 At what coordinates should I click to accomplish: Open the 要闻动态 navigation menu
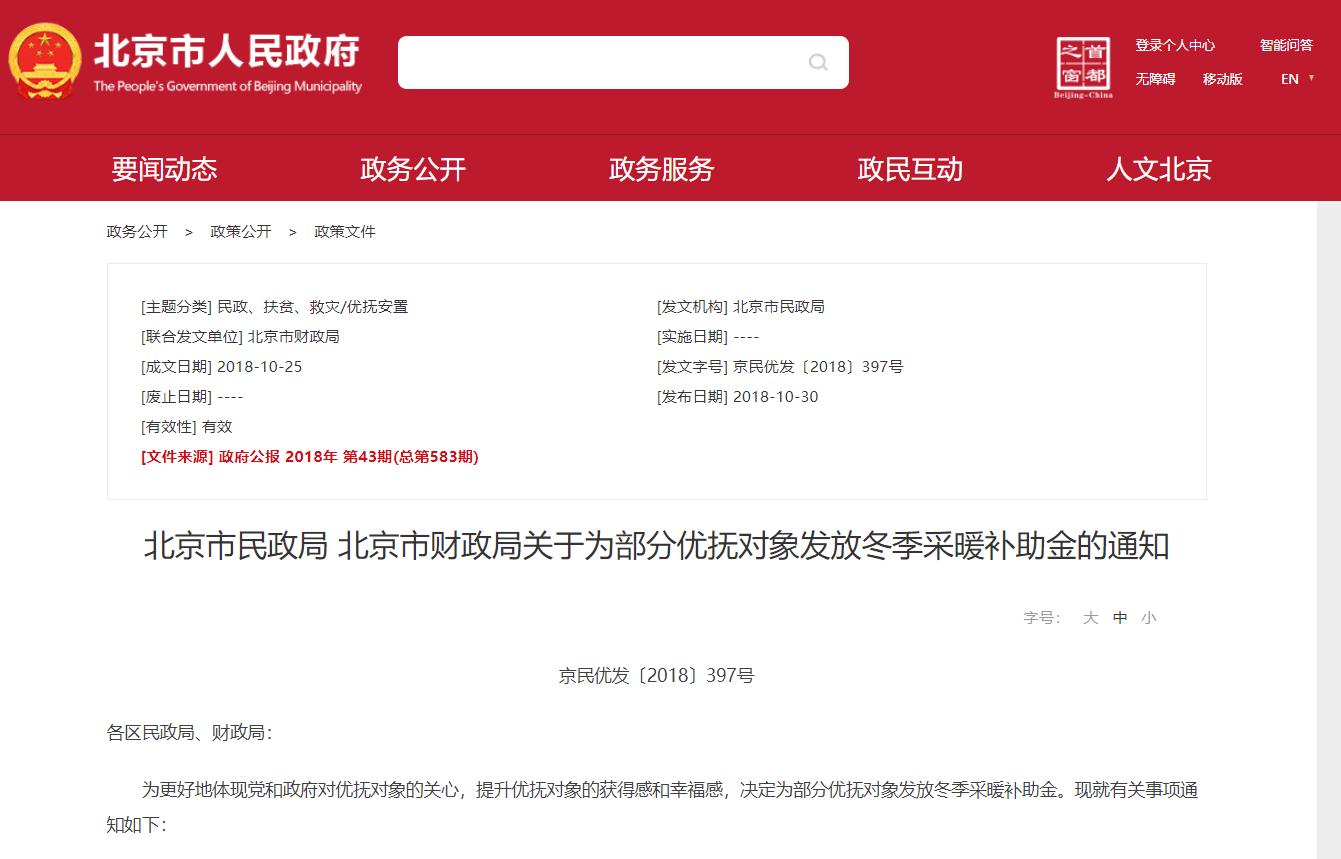click(x=166, y=169)
